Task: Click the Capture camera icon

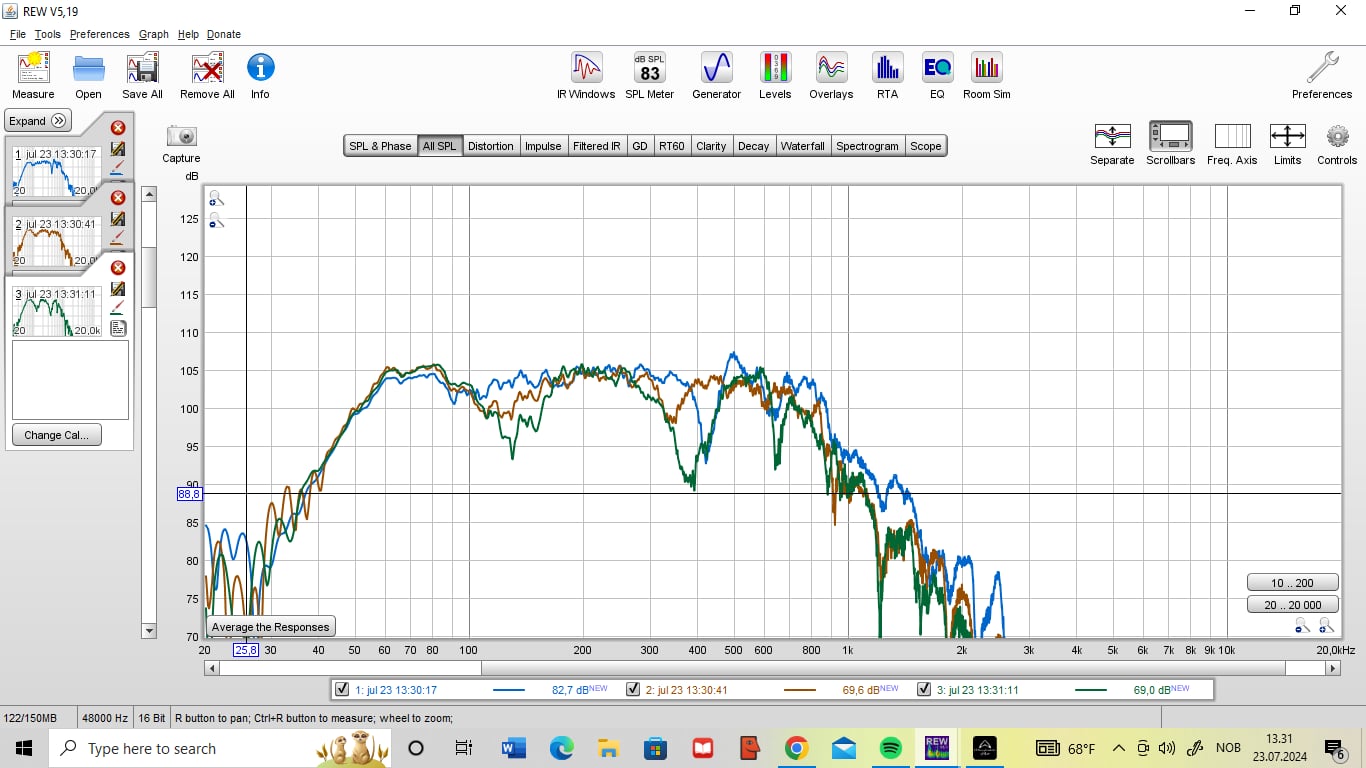Action: [x=181, y=137]
